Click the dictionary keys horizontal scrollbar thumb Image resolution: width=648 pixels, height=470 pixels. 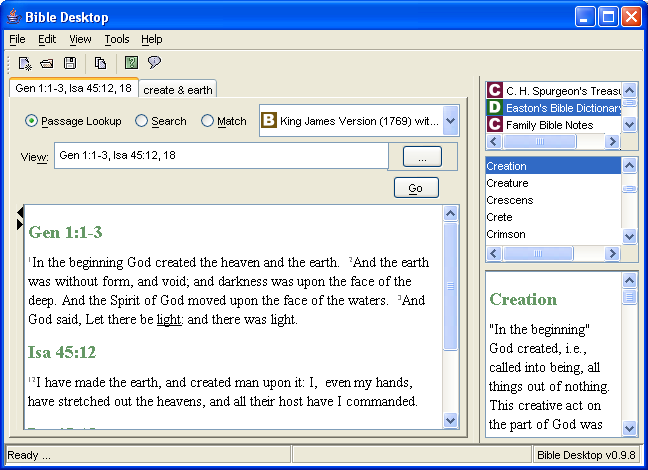pyautogui.click(x=538, y=253)
